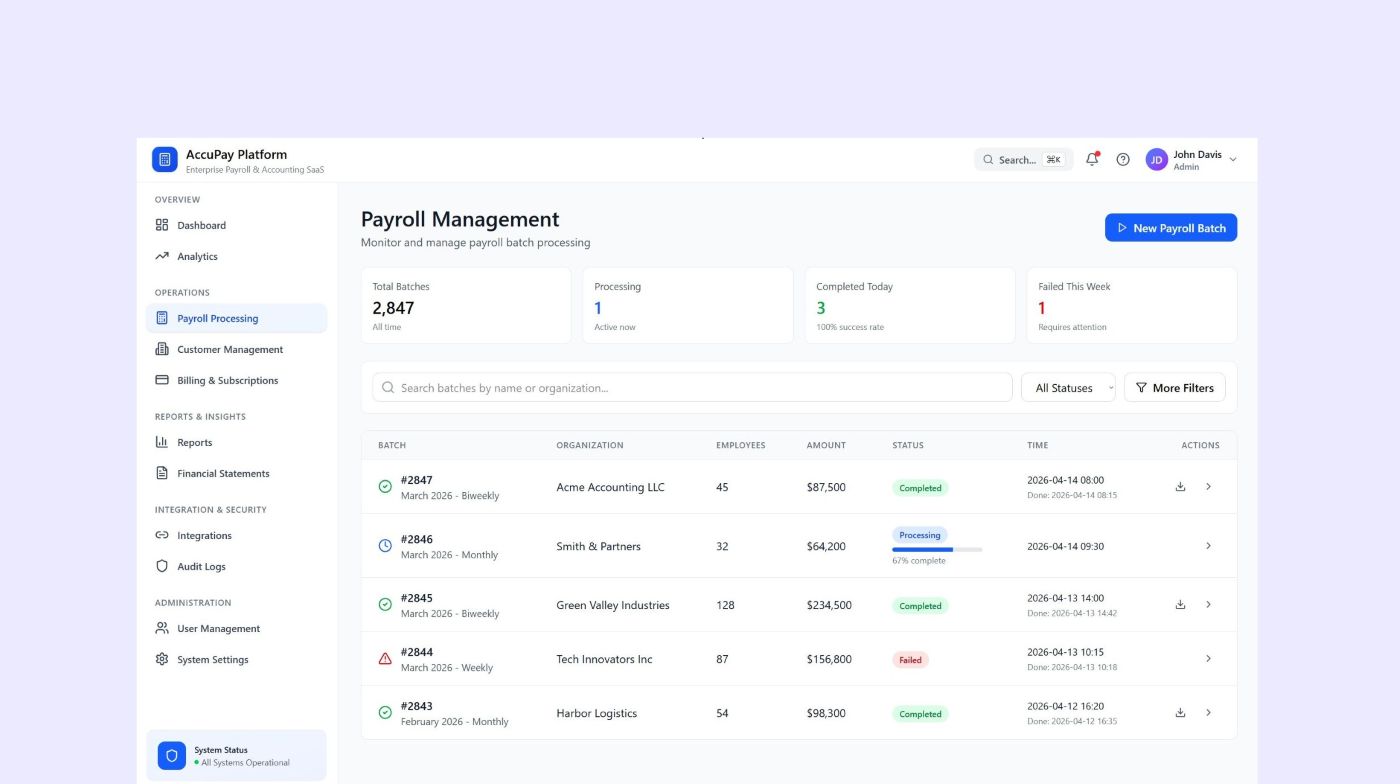Click the AMOUNT column header
Image resolution: width=1400 pixels, height=784 pixels.
tap(826, 445)
